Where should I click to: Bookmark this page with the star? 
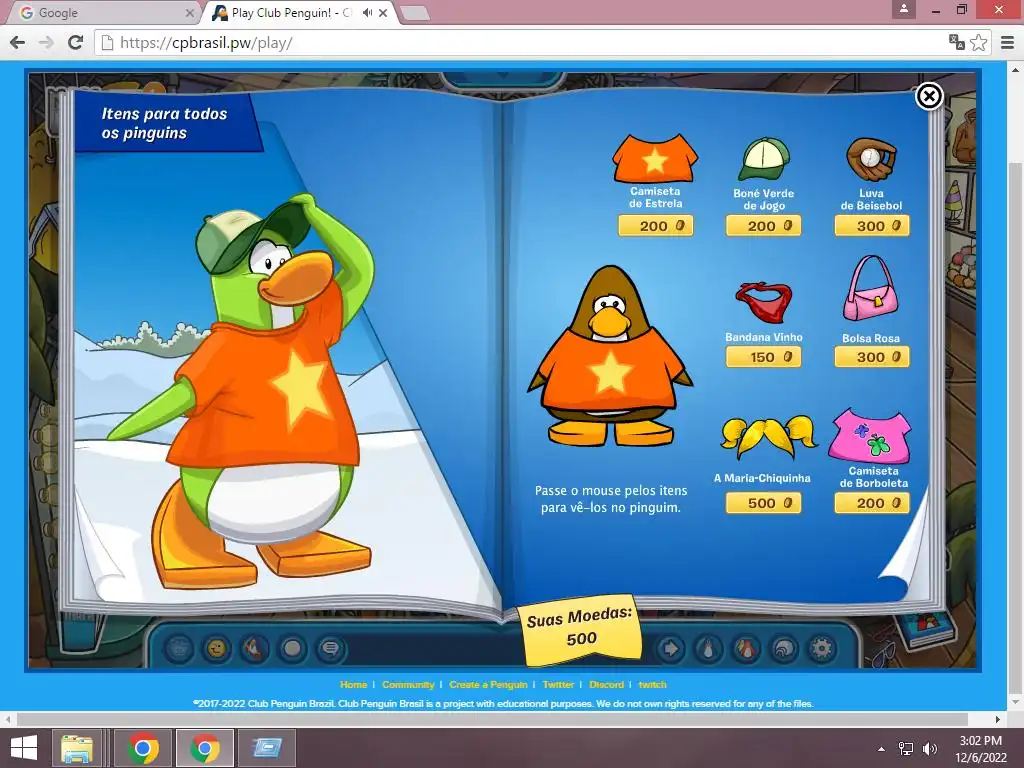pos(978,42)
